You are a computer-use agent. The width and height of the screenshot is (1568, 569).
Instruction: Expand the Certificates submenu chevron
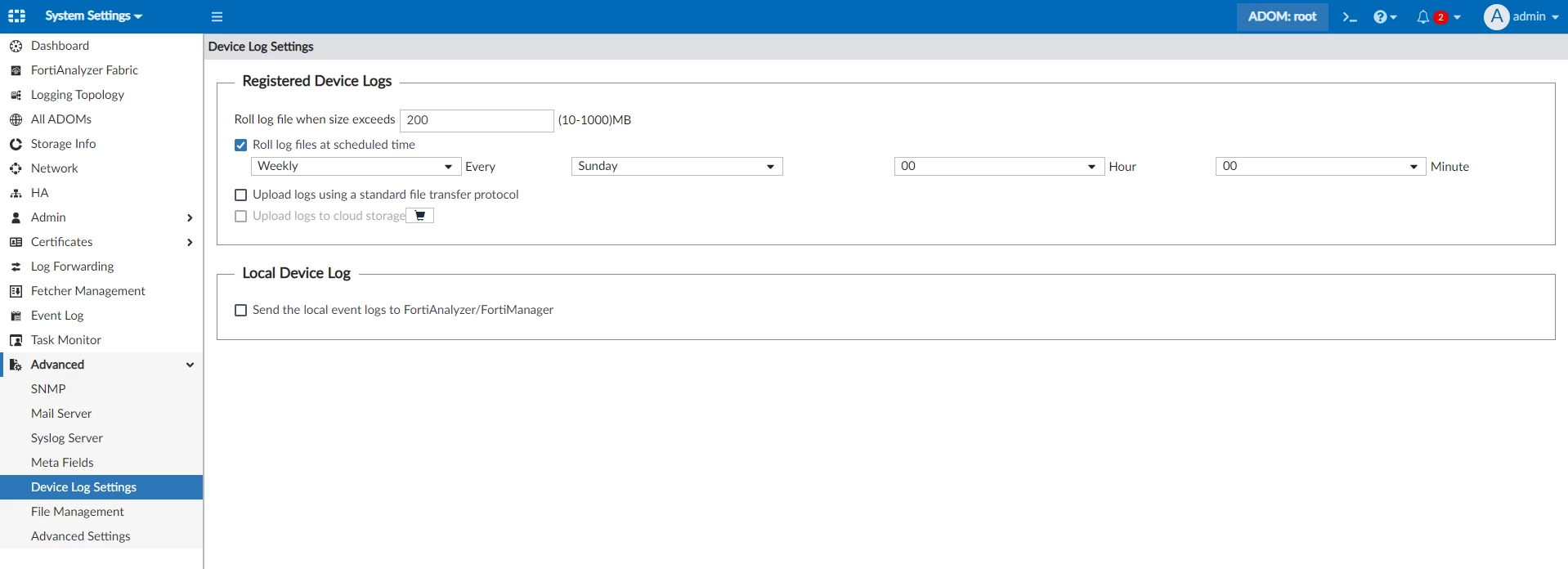(x=190, y=242)
